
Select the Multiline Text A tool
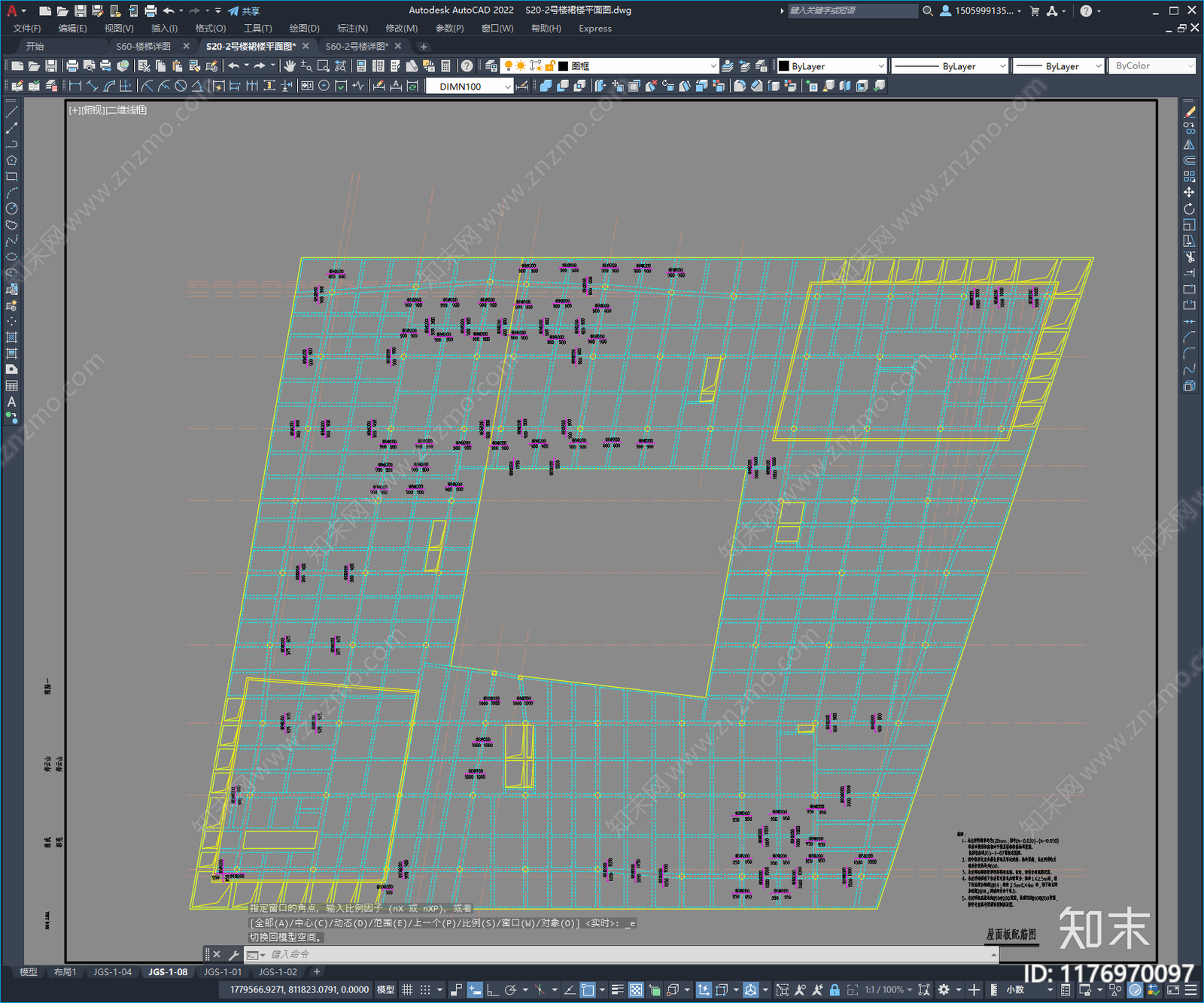pos(11,402)
